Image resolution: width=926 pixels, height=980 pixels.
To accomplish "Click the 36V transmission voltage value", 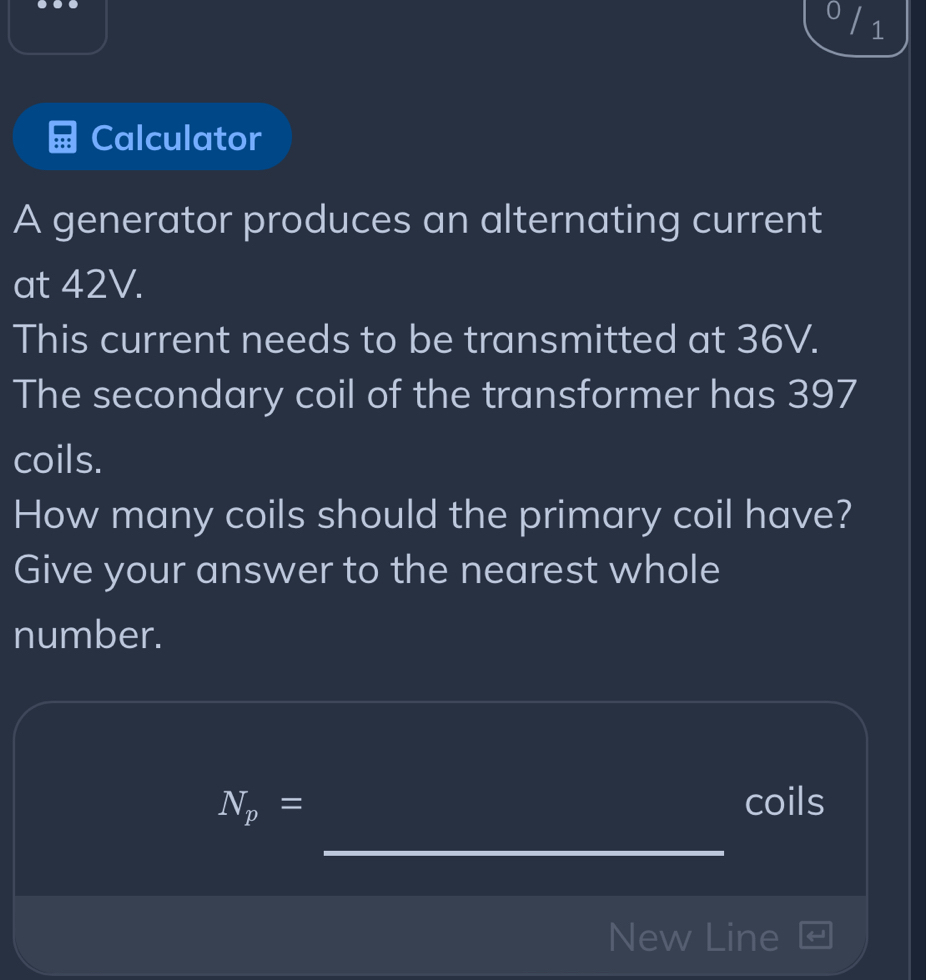I will tap(777, 339).
